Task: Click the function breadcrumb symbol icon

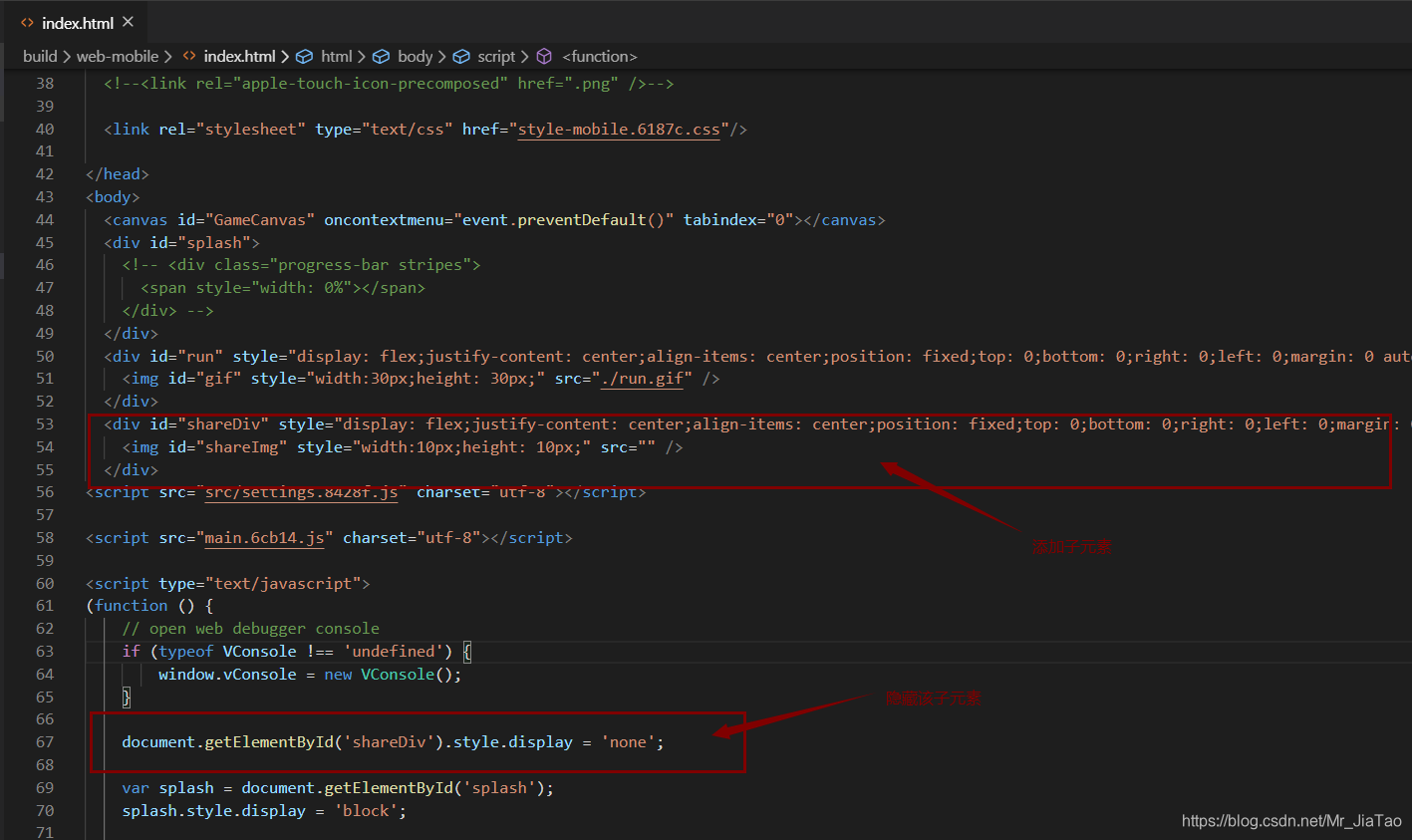Action: click(545, 57)
